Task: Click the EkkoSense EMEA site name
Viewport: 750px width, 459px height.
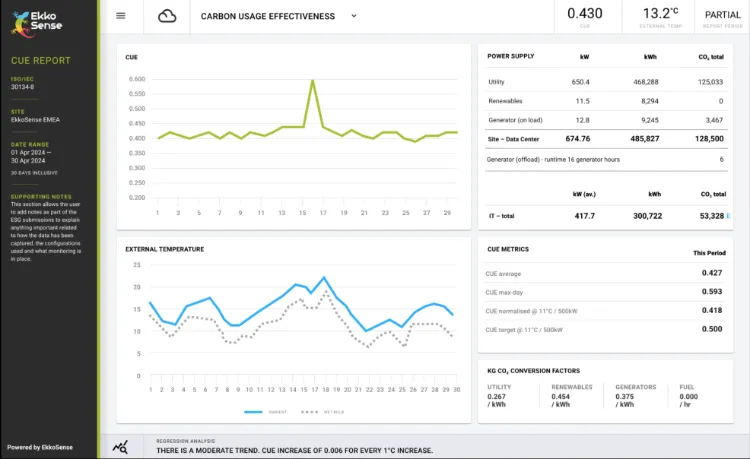Action: (36, 120)
